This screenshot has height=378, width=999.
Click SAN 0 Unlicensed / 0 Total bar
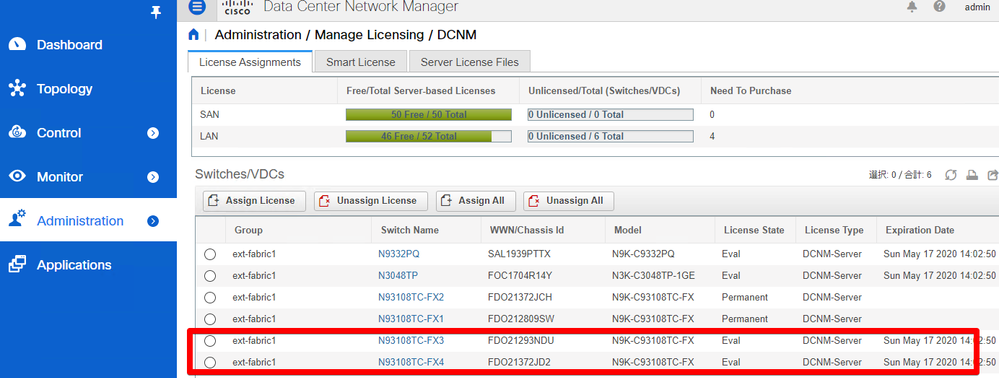click(x=610, y=115)
